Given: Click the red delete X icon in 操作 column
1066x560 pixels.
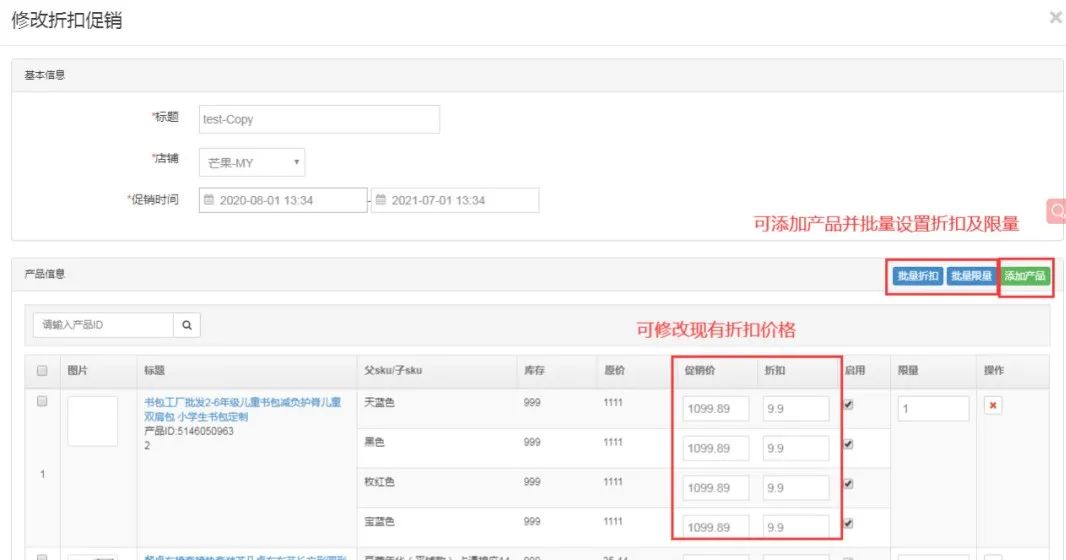Looking at the screenshot, I should tap(993, 406).
